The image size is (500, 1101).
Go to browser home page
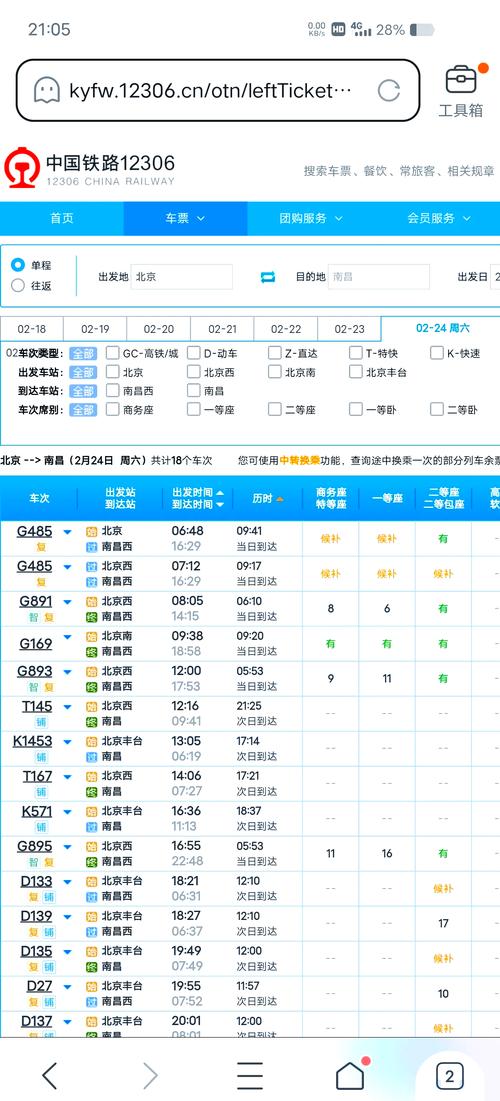350,1075
